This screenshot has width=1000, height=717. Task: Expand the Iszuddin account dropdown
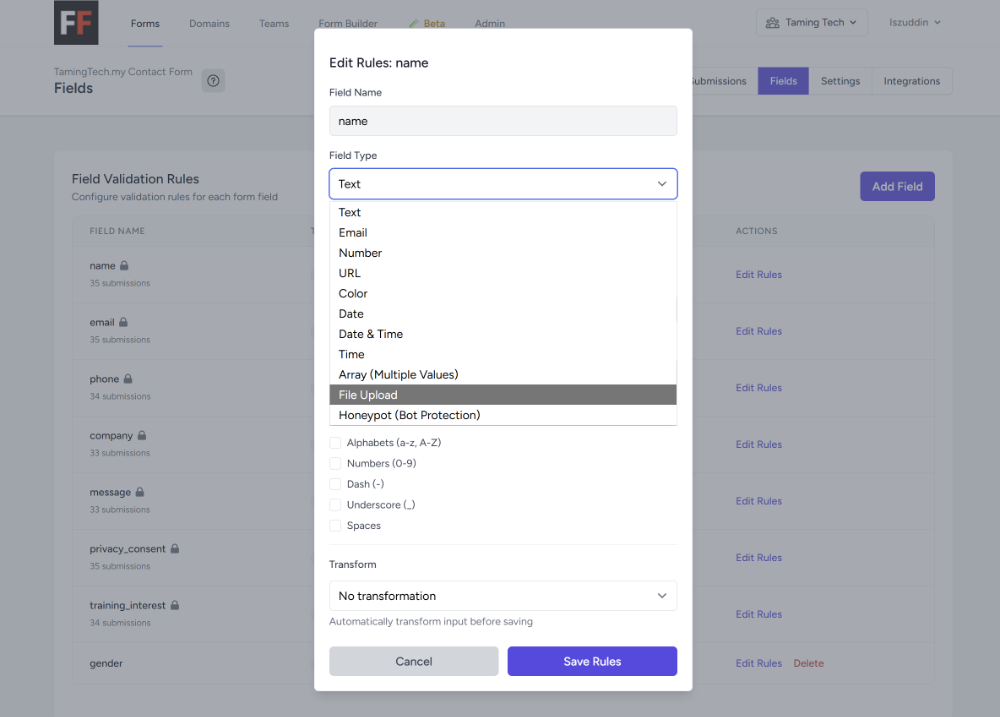914,21
